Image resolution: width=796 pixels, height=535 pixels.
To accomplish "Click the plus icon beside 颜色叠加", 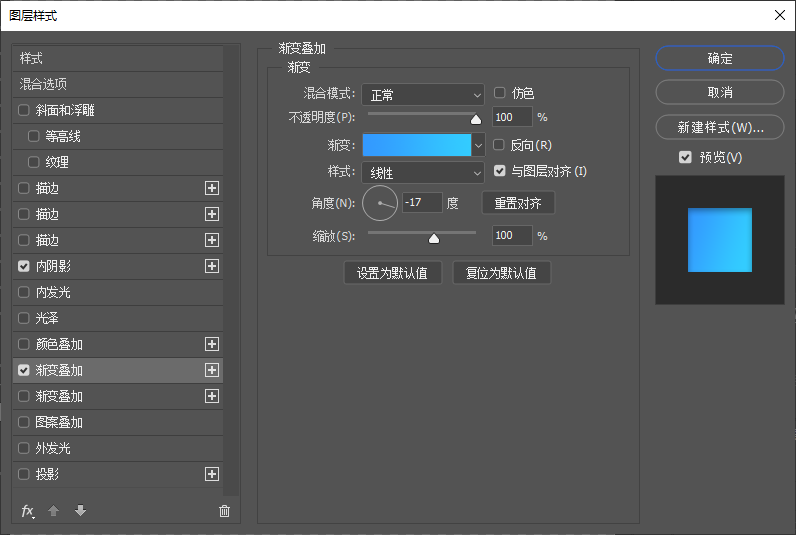I will 212,344.
